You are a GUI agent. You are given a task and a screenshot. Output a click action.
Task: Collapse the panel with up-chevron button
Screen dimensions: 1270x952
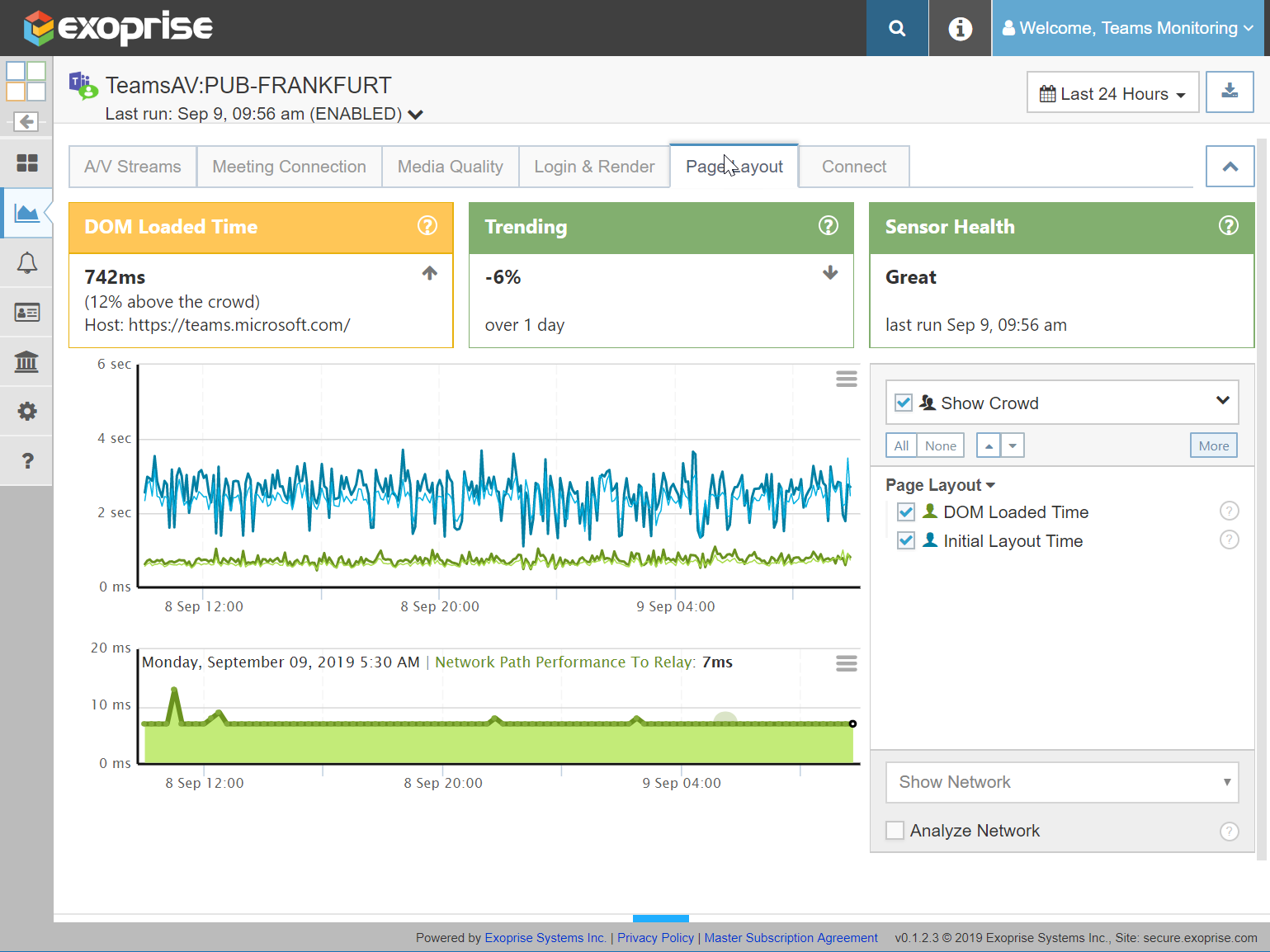[x=1230, y=167]
